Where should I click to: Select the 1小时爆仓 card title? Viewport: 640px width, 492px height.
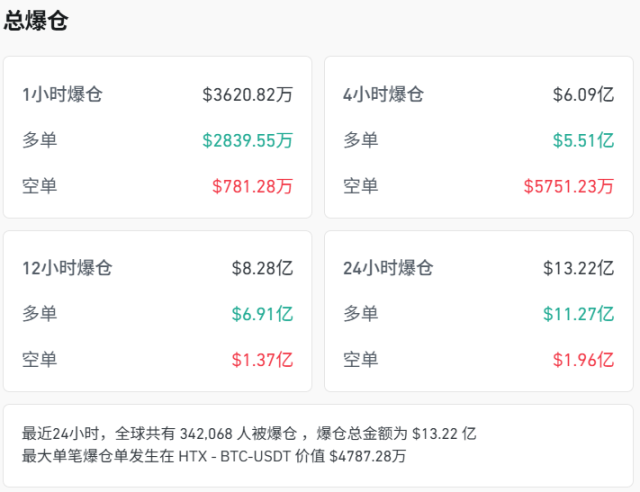(x=62, y=95)
